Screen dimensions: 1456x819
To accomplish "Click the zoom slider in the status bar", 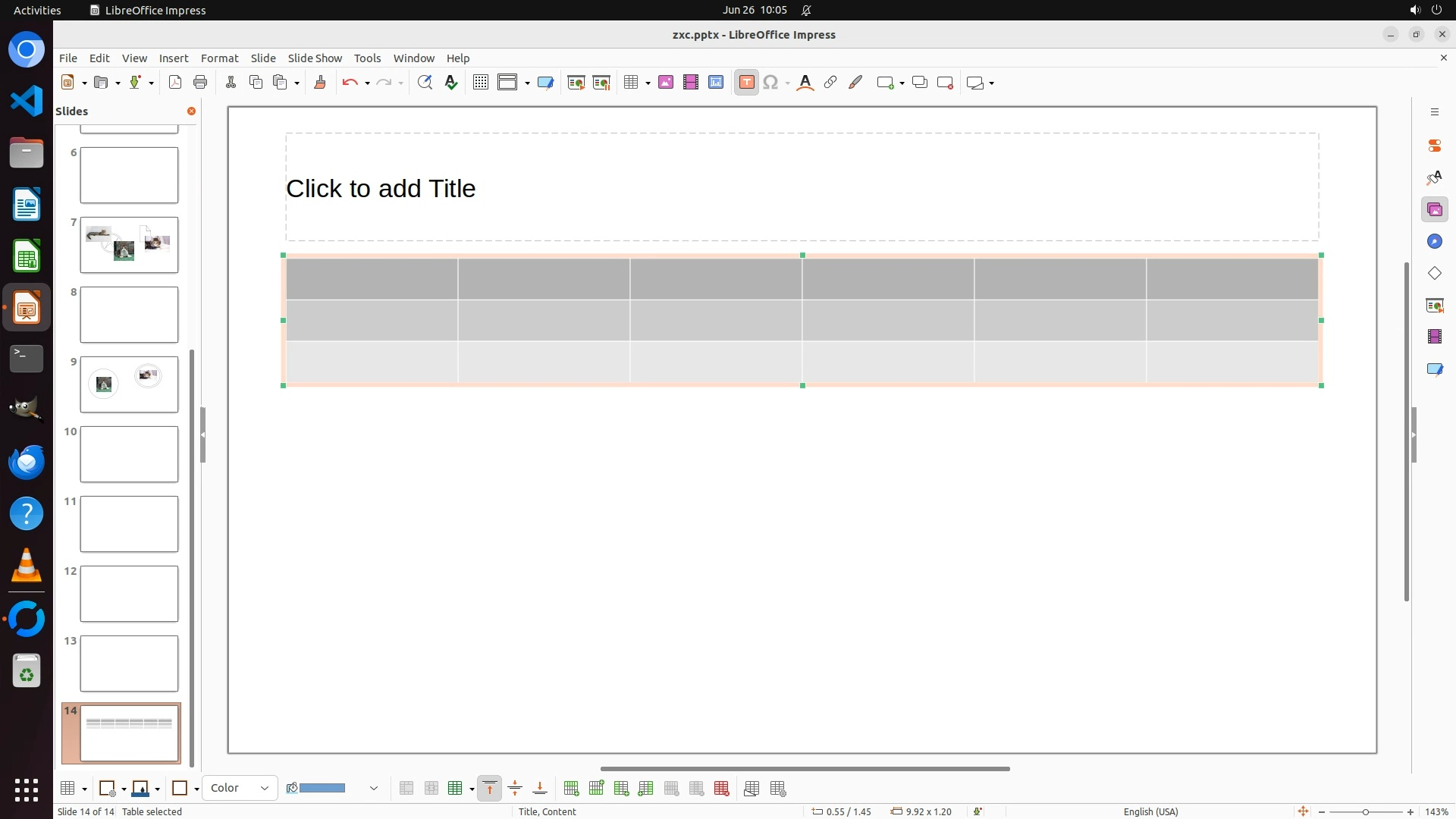I will point(1365,812).
